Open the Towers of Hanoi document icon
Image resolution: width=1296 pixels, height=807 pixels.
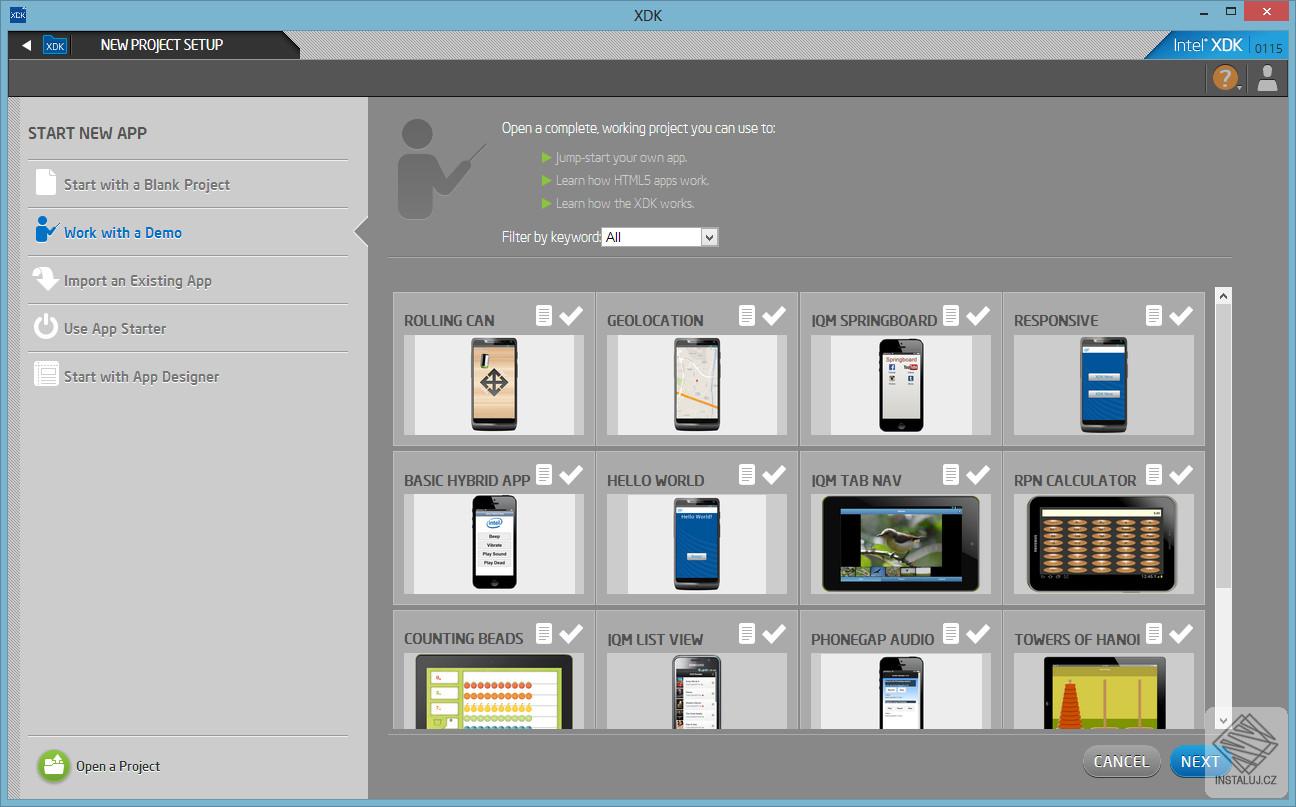1154,633
